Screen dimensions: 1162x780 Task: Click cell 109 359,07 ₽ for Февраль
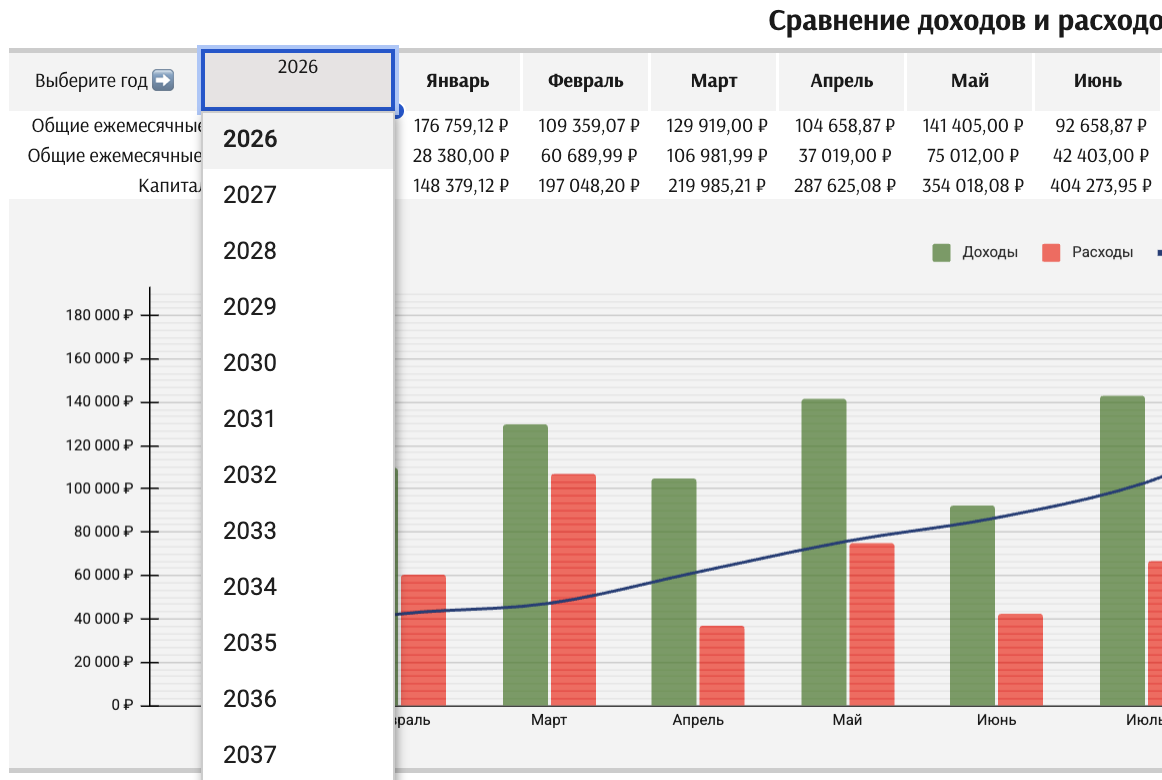pos(588,126)
